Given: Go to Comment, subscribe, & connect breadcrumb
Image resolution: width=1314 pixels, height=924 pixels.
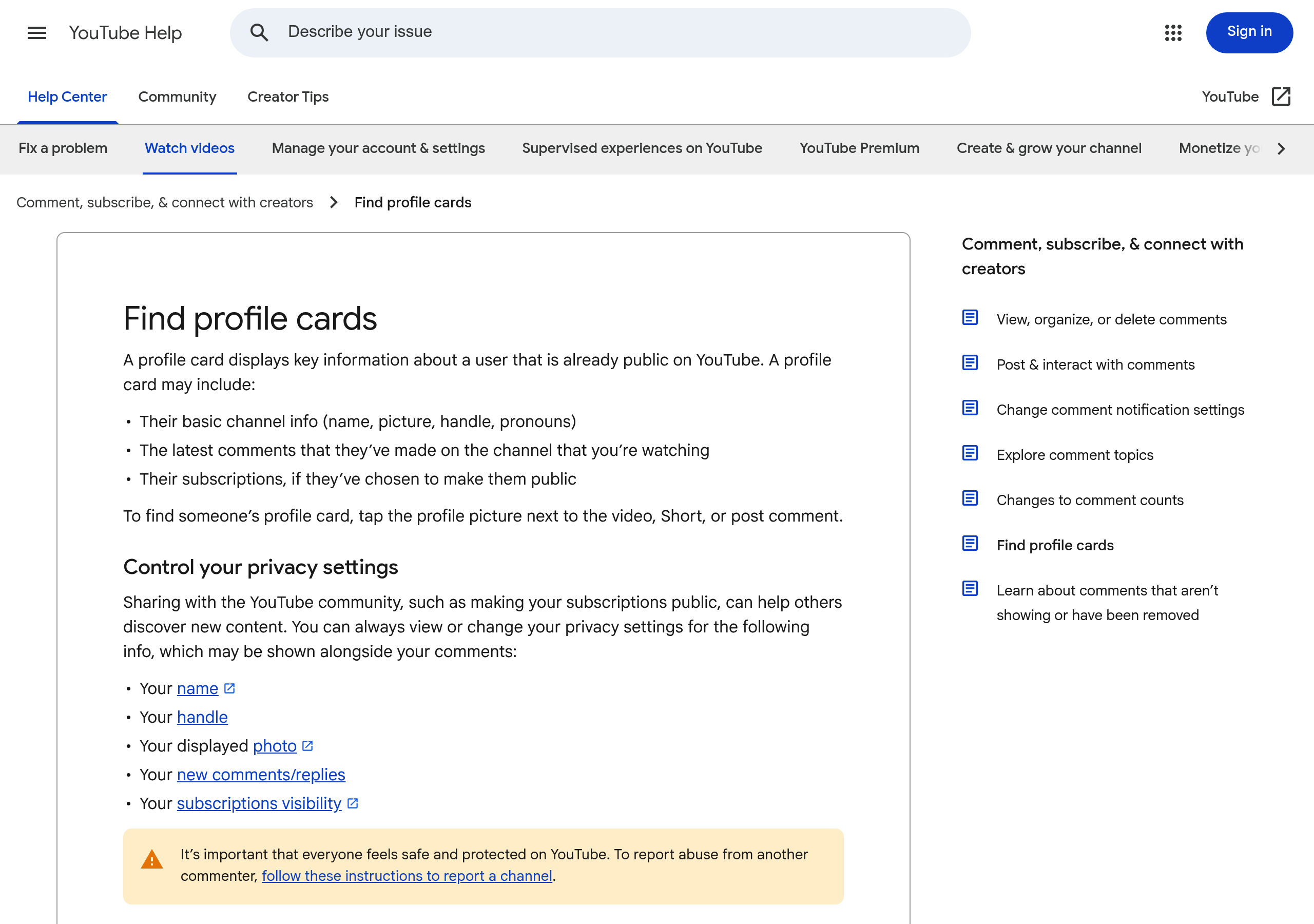Looking at the screenshot, I should tap(165, 203).
